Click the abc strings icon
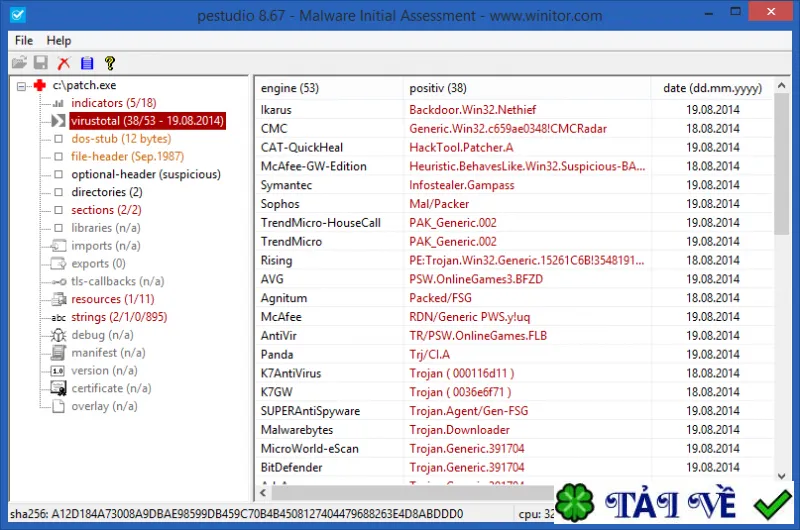 (58, 317)
